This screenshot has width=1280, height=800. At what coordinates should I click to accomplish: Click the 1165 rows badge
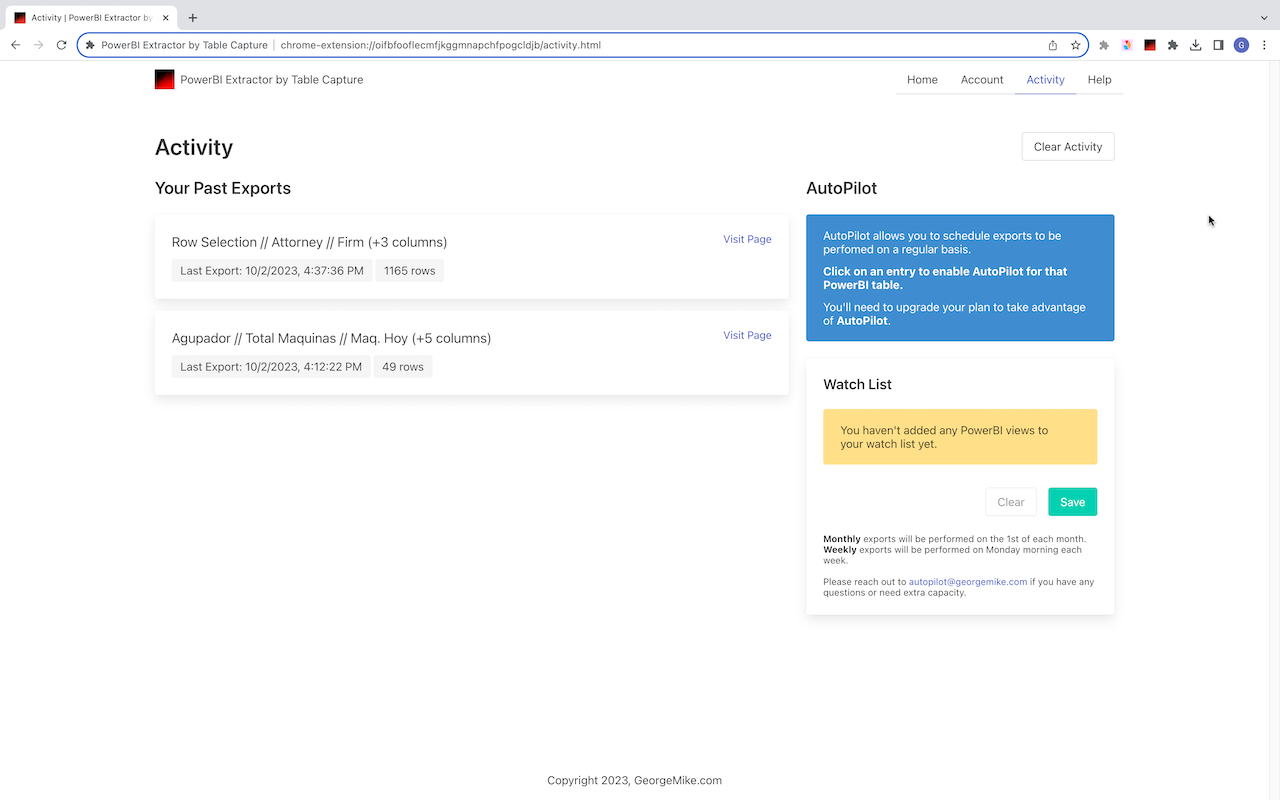point(410,271)
